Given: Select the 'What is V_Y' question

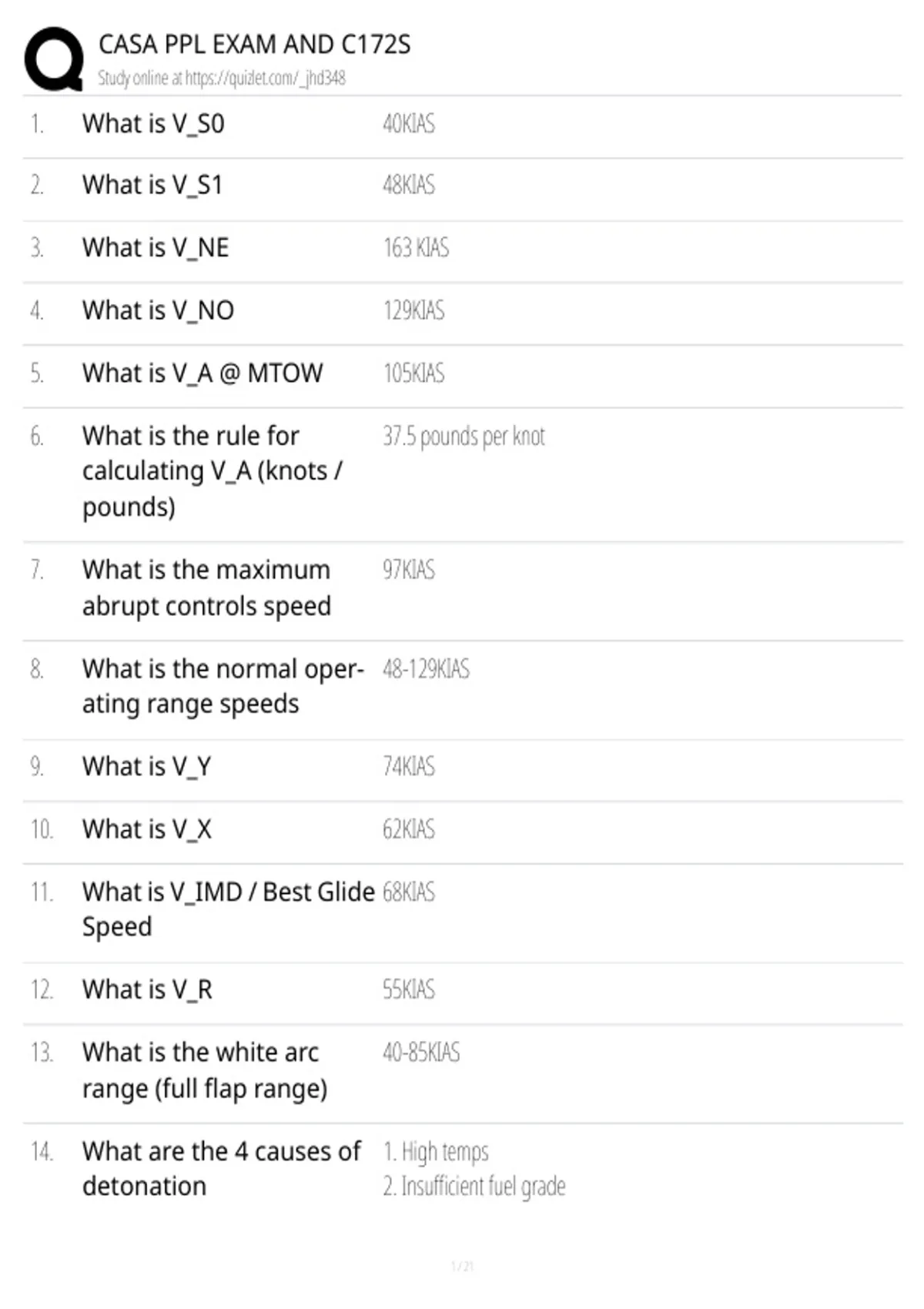Looking at the screenshot, I should tap(146, 767).
